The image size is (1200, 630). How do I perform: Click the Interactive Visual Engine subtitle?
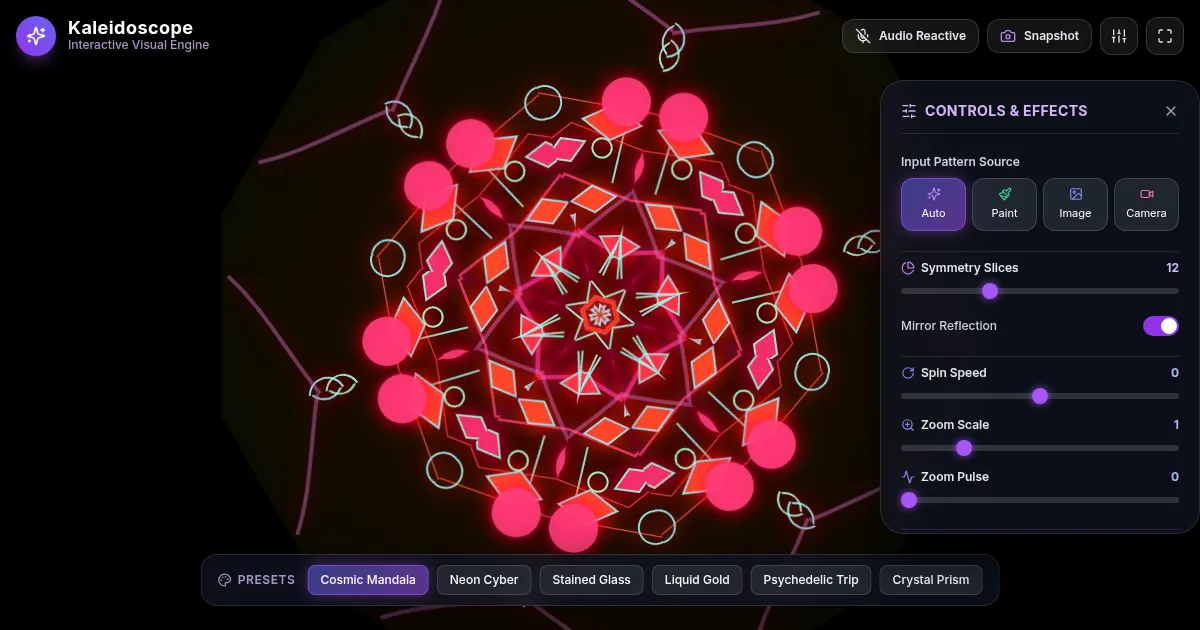tap(138, 45)
